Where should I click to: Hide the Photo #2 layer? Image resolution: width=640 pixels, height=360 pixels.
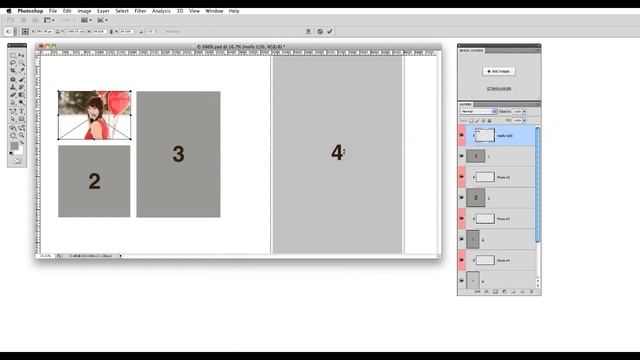pyautogui.click(x=462, y=177)
